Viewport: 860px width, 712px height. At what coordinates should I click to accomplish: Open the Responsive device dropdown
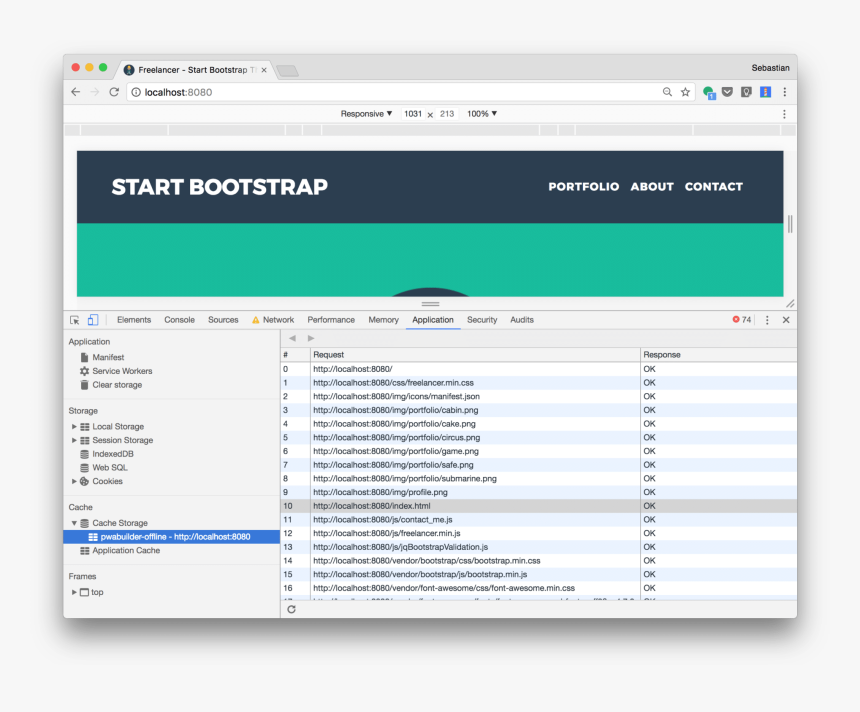pos(366,114)
